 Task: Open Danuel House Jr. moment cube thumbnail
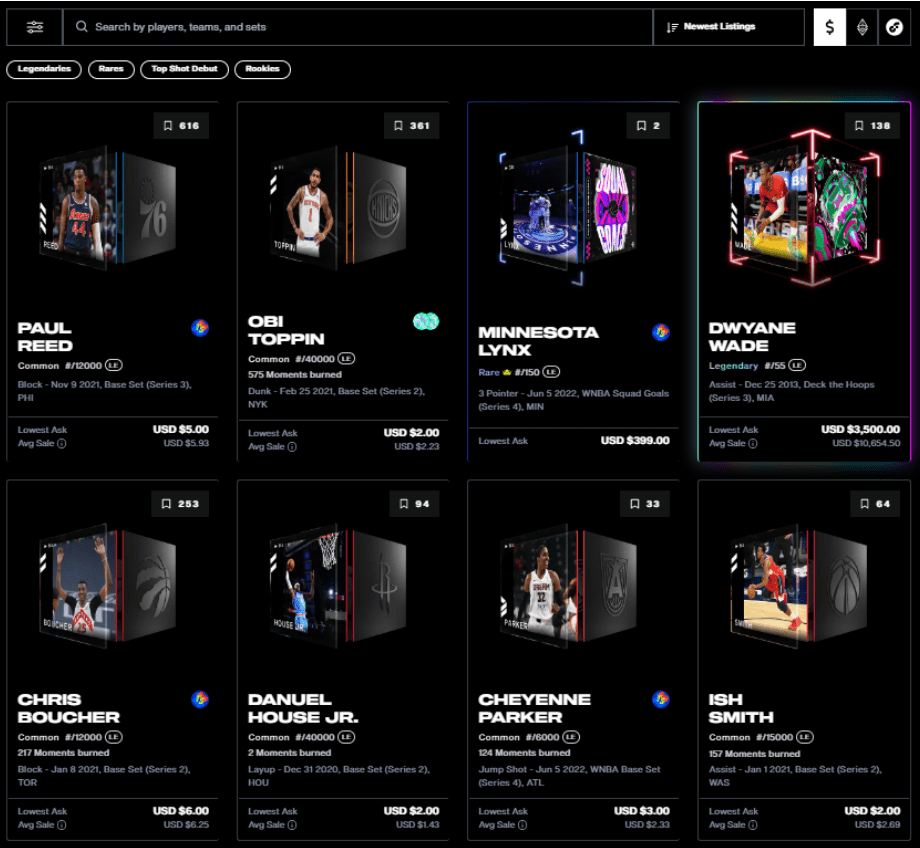pyautogui.click(x=339, y=586)
